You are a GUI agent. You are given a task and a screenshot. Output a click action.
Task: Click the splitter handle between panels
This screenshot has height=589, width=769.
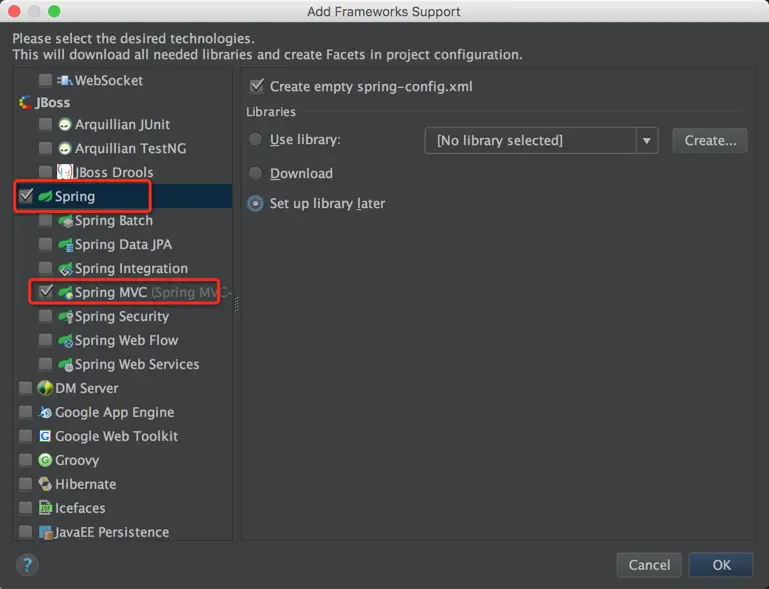(x=236, y=304)
